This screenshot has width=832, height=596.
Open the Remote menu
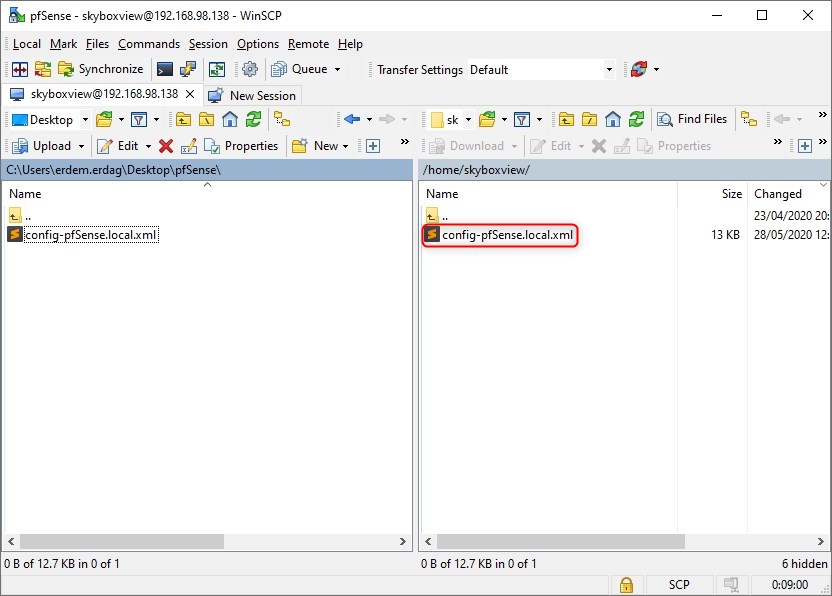(308, 44)
